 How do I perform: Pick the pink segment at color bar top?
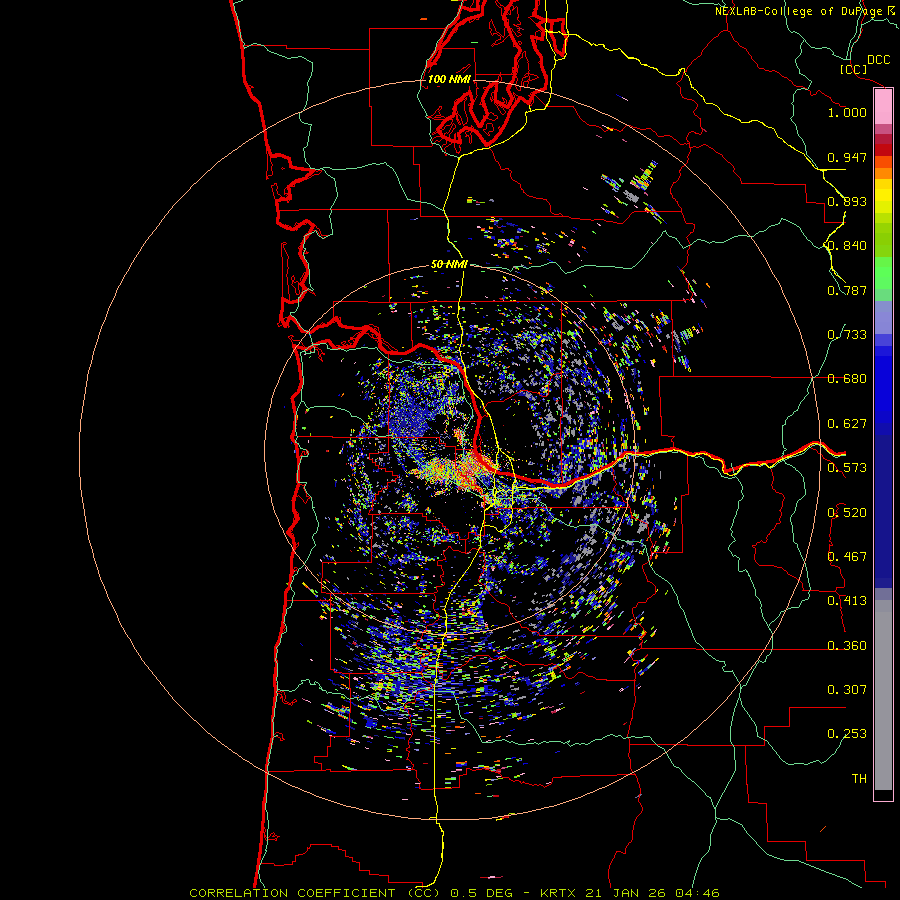click(x=883, y=107)
